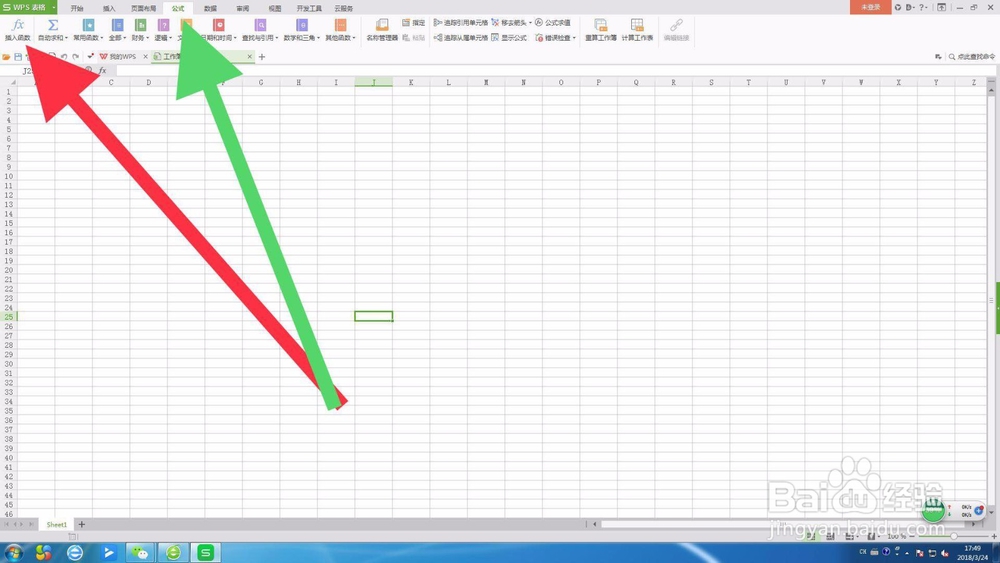Switch to the 视图 ribbon tab

[x=275, y=8]
